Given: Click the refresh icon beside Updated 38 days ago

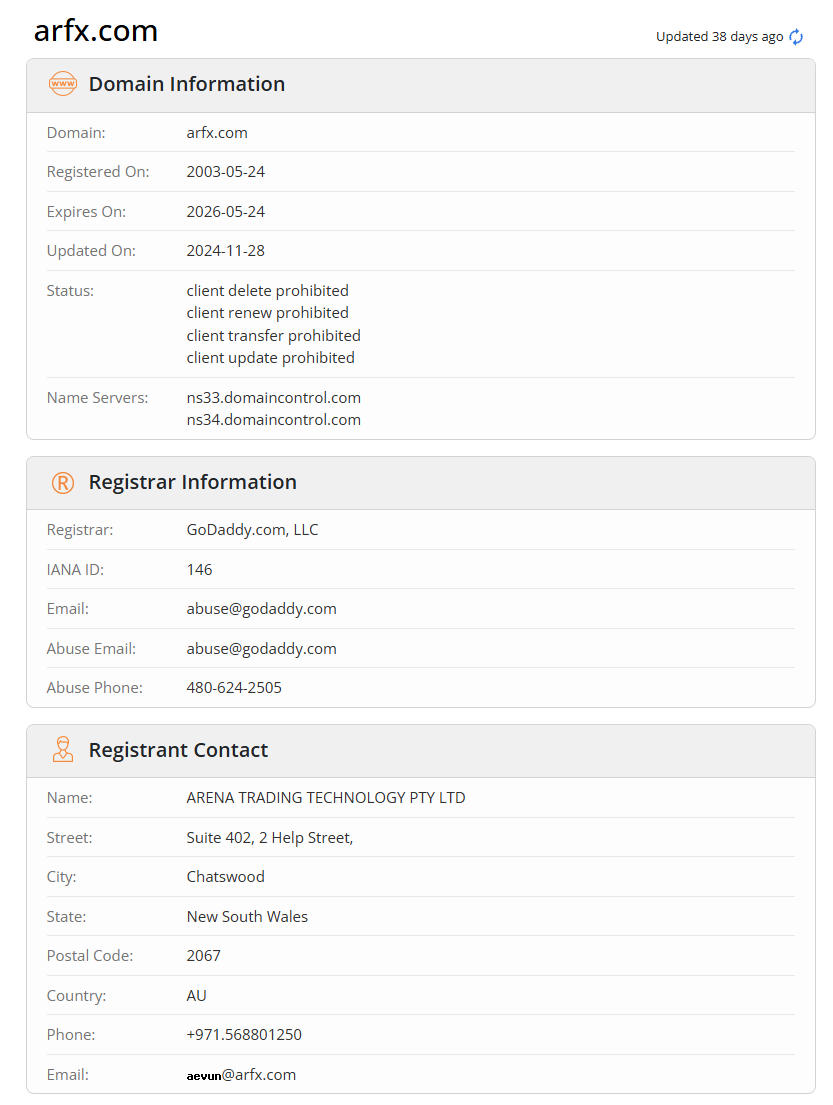Looking at the screenshot, I should [796, 37].
